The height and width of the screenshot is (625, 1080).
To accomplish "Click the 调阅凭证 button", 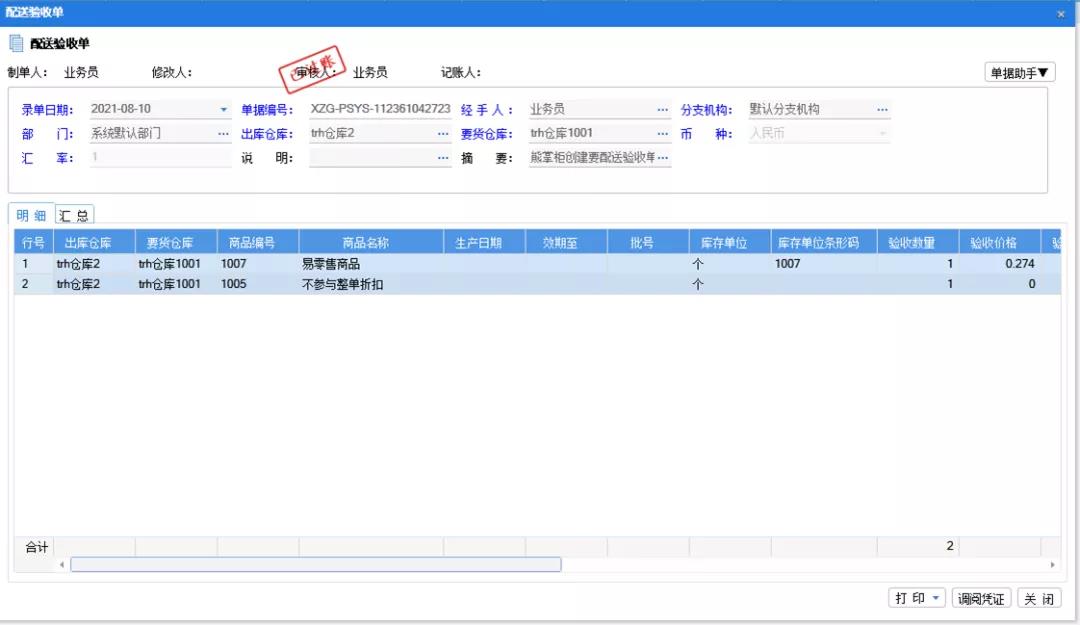I will coord(981,598).
